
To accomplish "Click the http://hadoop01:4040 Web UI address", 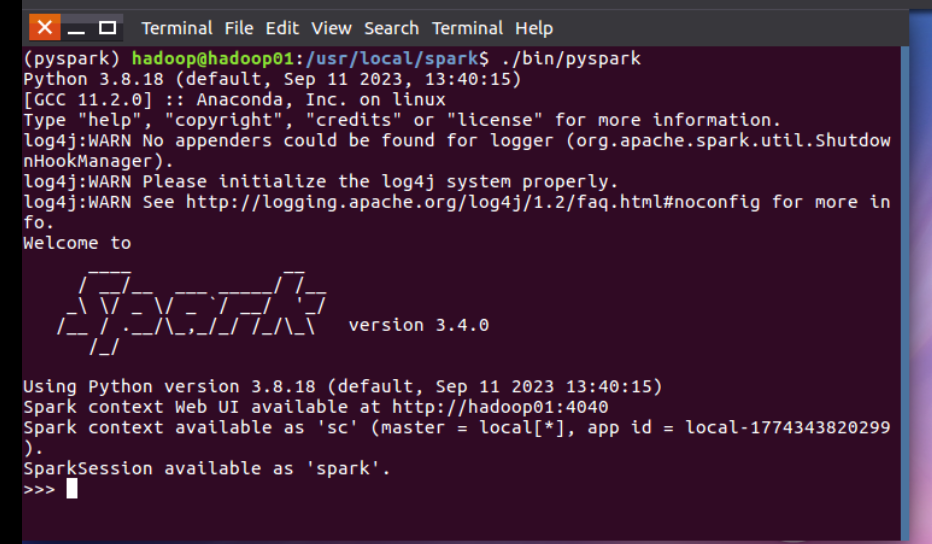I will 500,407.
